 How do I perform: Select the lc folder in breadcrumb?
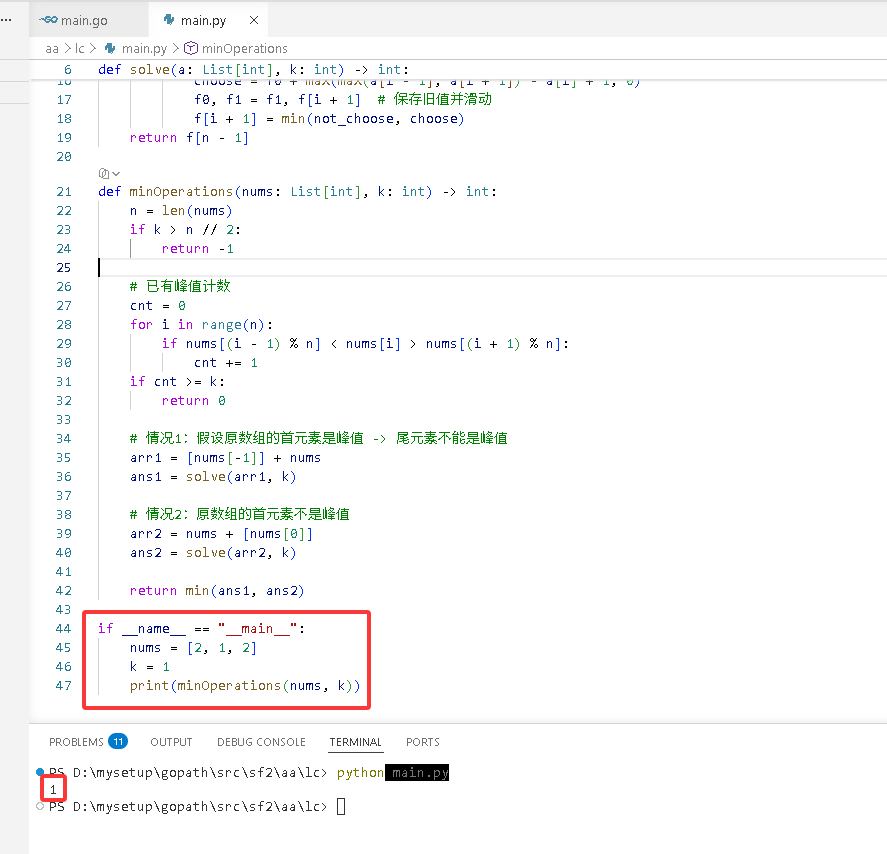(x=80, y=49)
